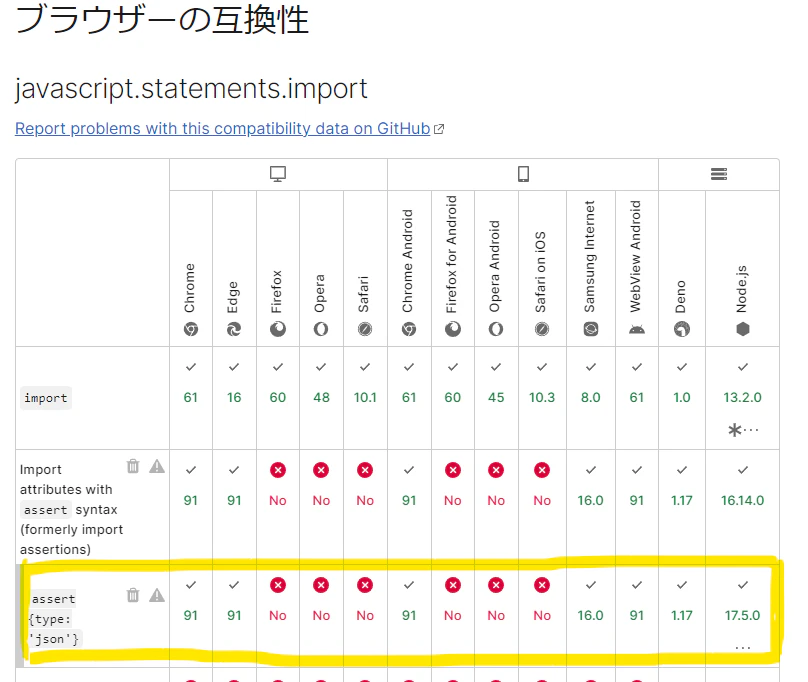
Task: Click the ブラウザーの互換性 page heading
Action: pyautogui.click(x=162, y=20)
